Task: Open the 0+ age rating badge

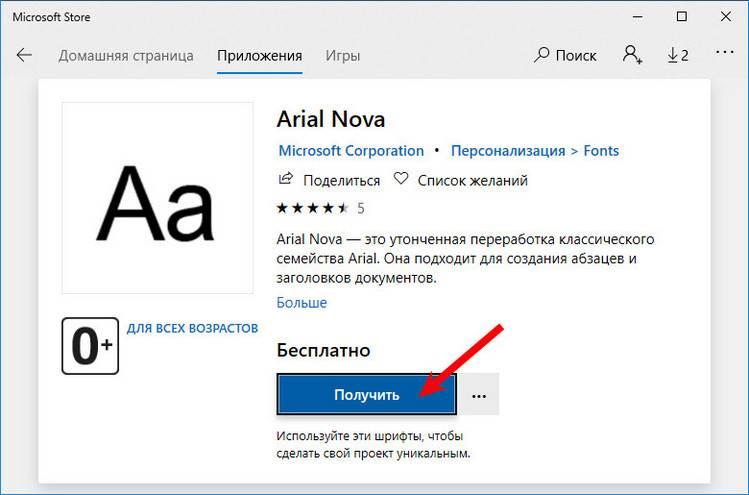Action: point(90,346)
